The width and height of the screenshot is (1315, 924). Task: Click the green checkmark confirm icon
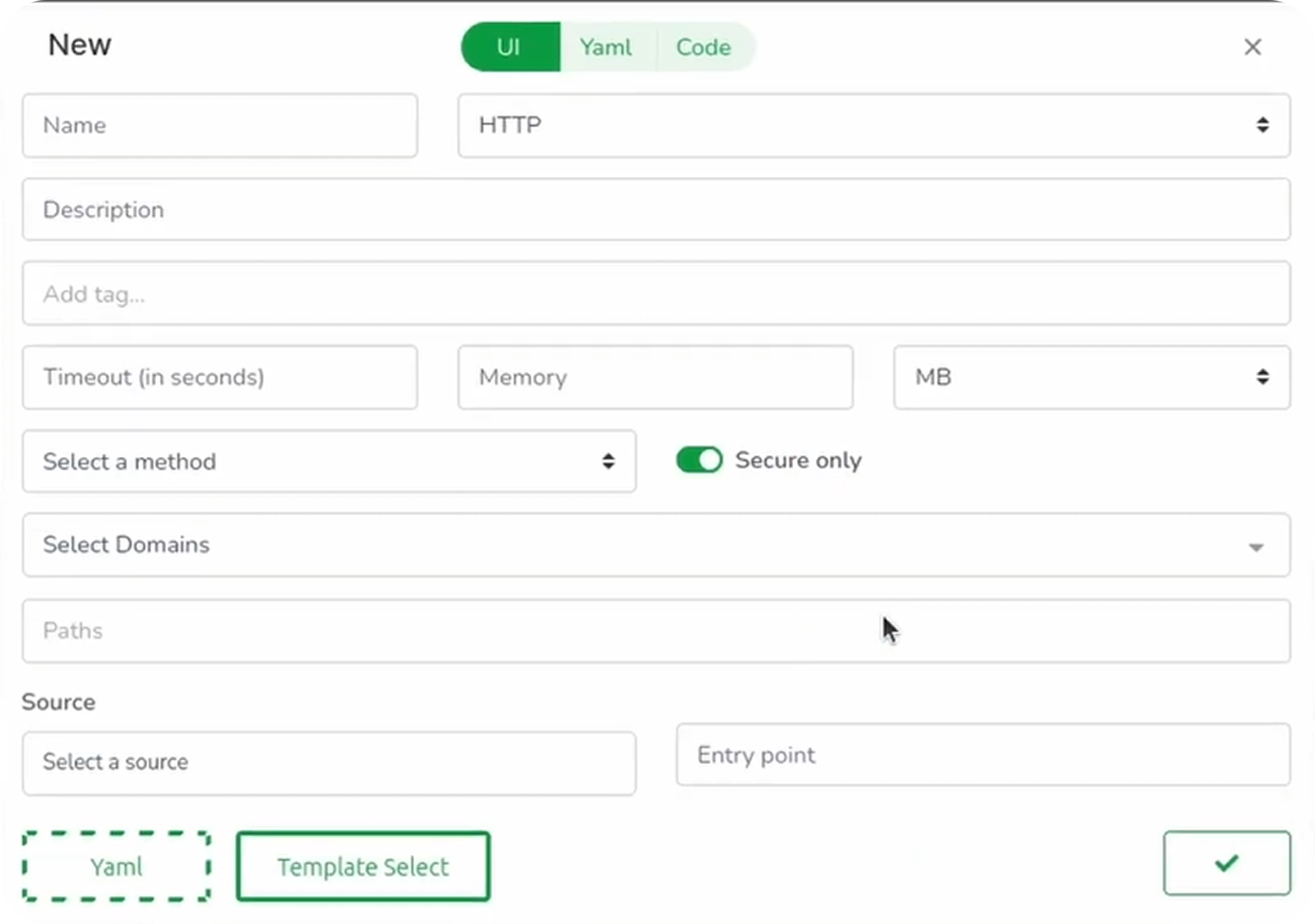(1226, 864)
